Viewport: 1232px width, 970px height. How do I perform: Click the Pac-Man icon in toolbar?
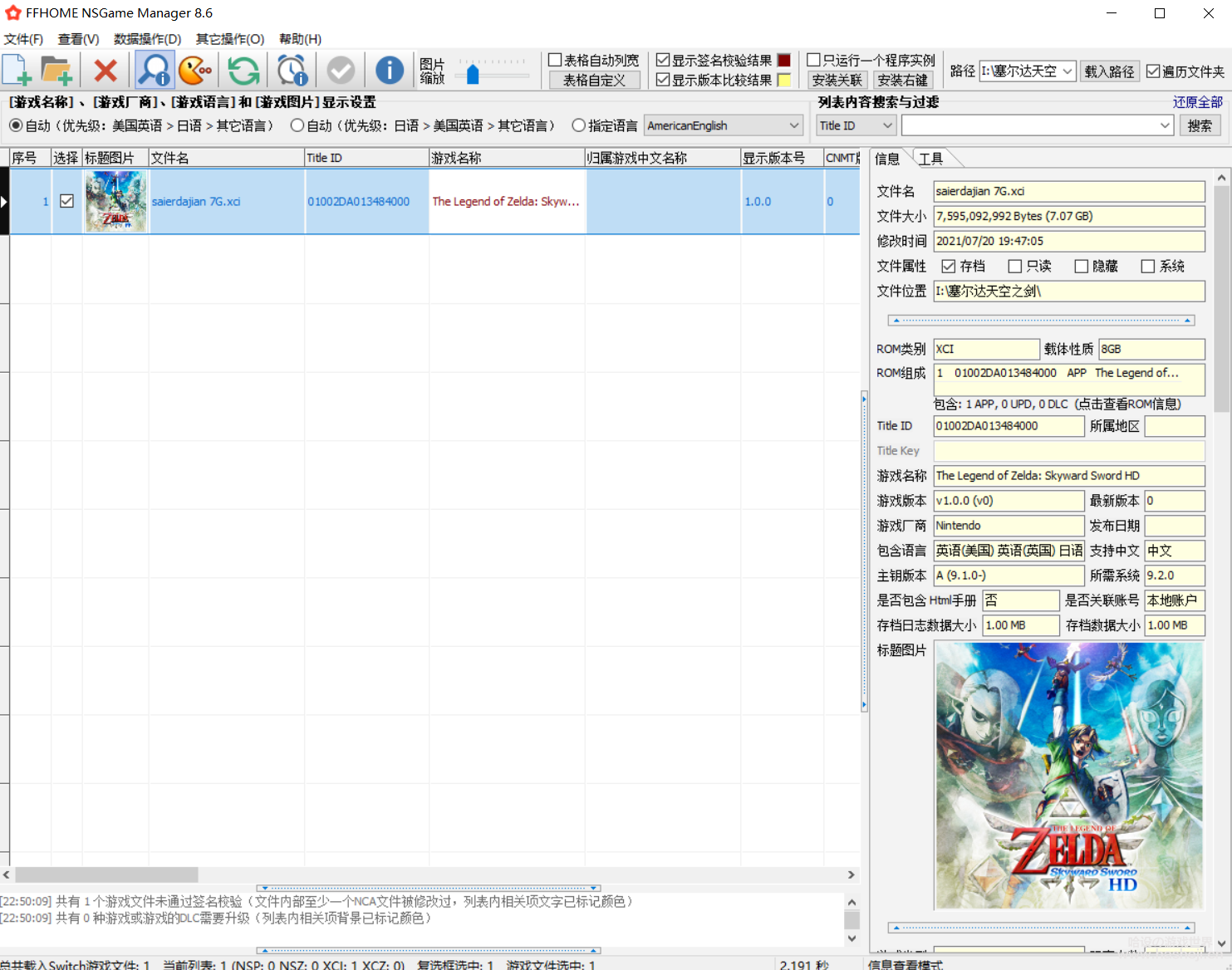coord(195,71)
